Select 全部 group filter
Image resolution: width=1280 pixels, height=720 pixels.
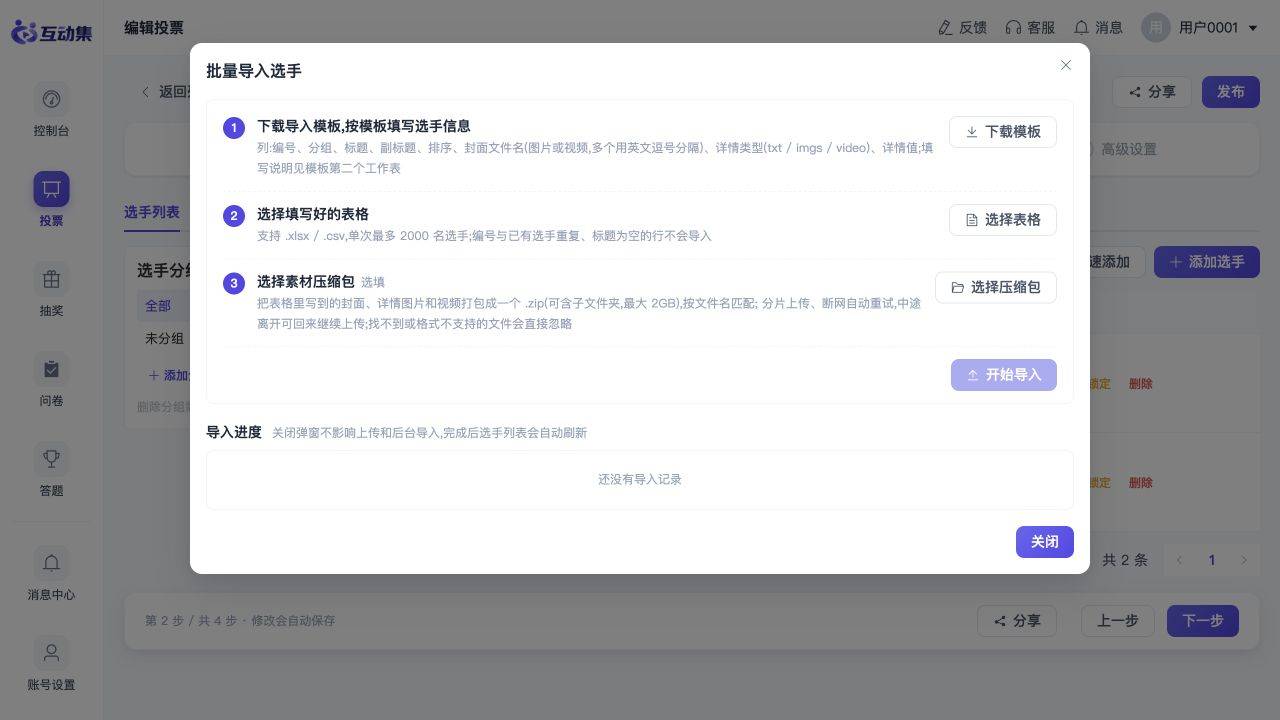158,306
